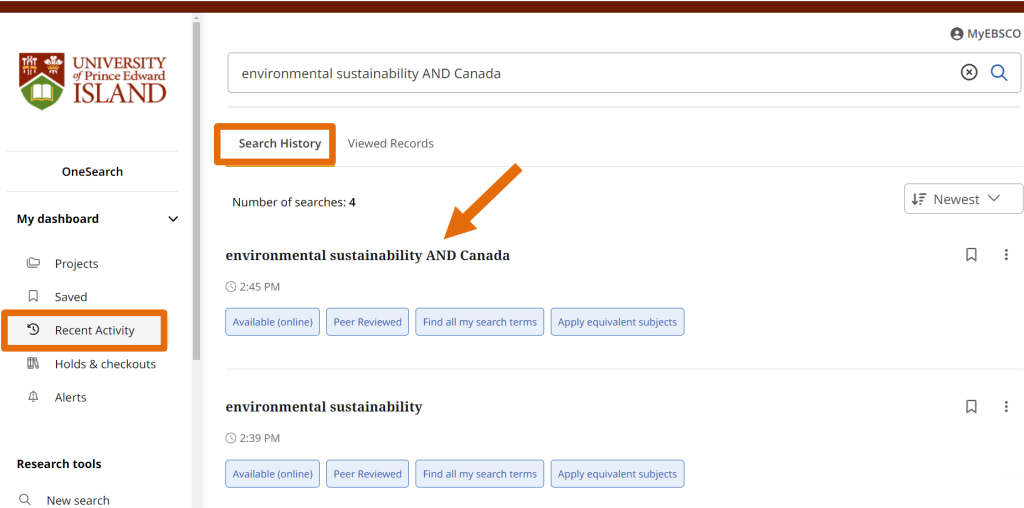Viewport: 1024px width, 508px height.
Task: Click 'environmental sustainability AND Canada' search link
Action: [x=367, y=256]
